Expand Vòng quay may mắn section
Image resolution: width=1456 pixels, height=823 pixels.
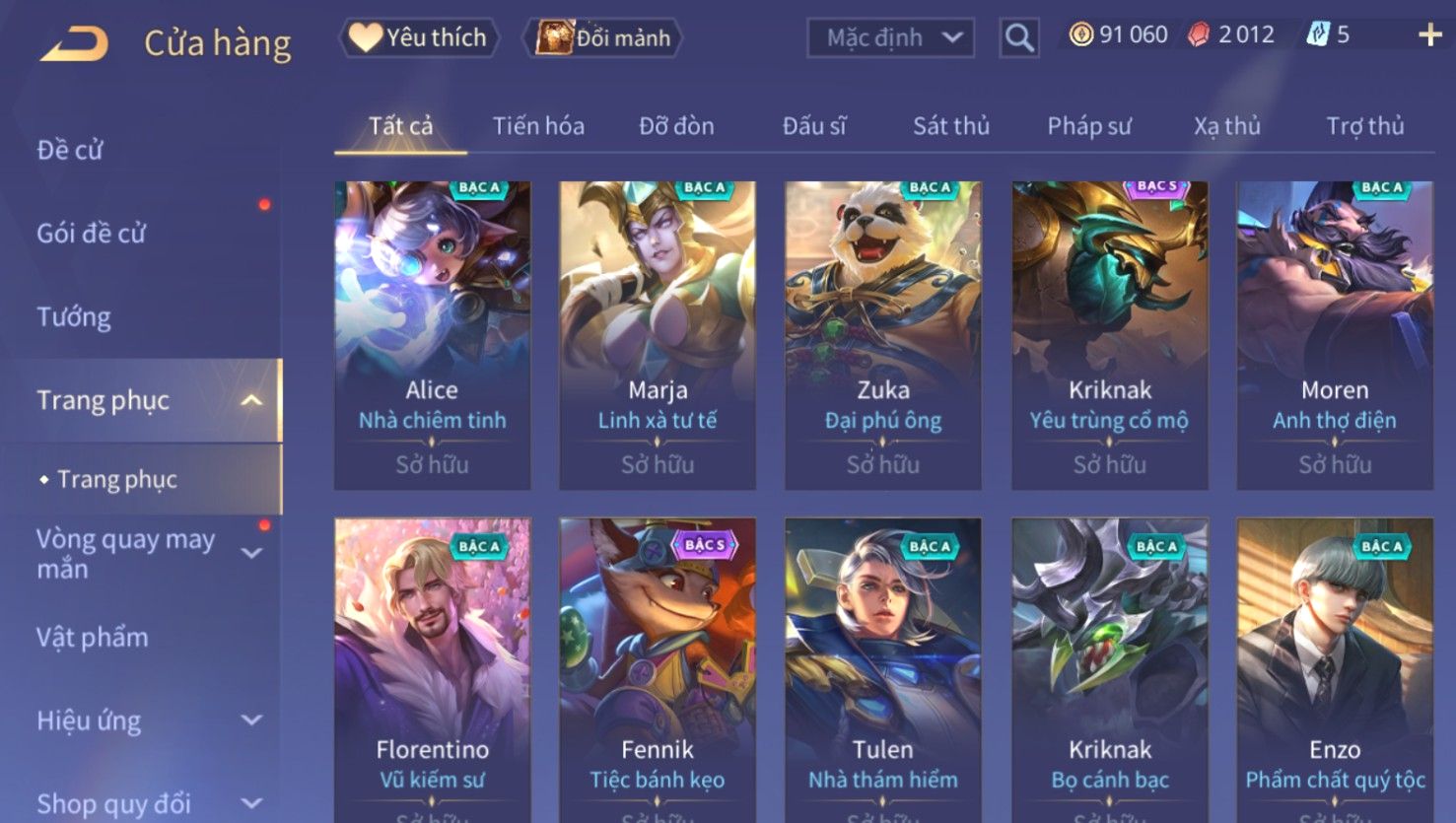[x=251, y=553]
